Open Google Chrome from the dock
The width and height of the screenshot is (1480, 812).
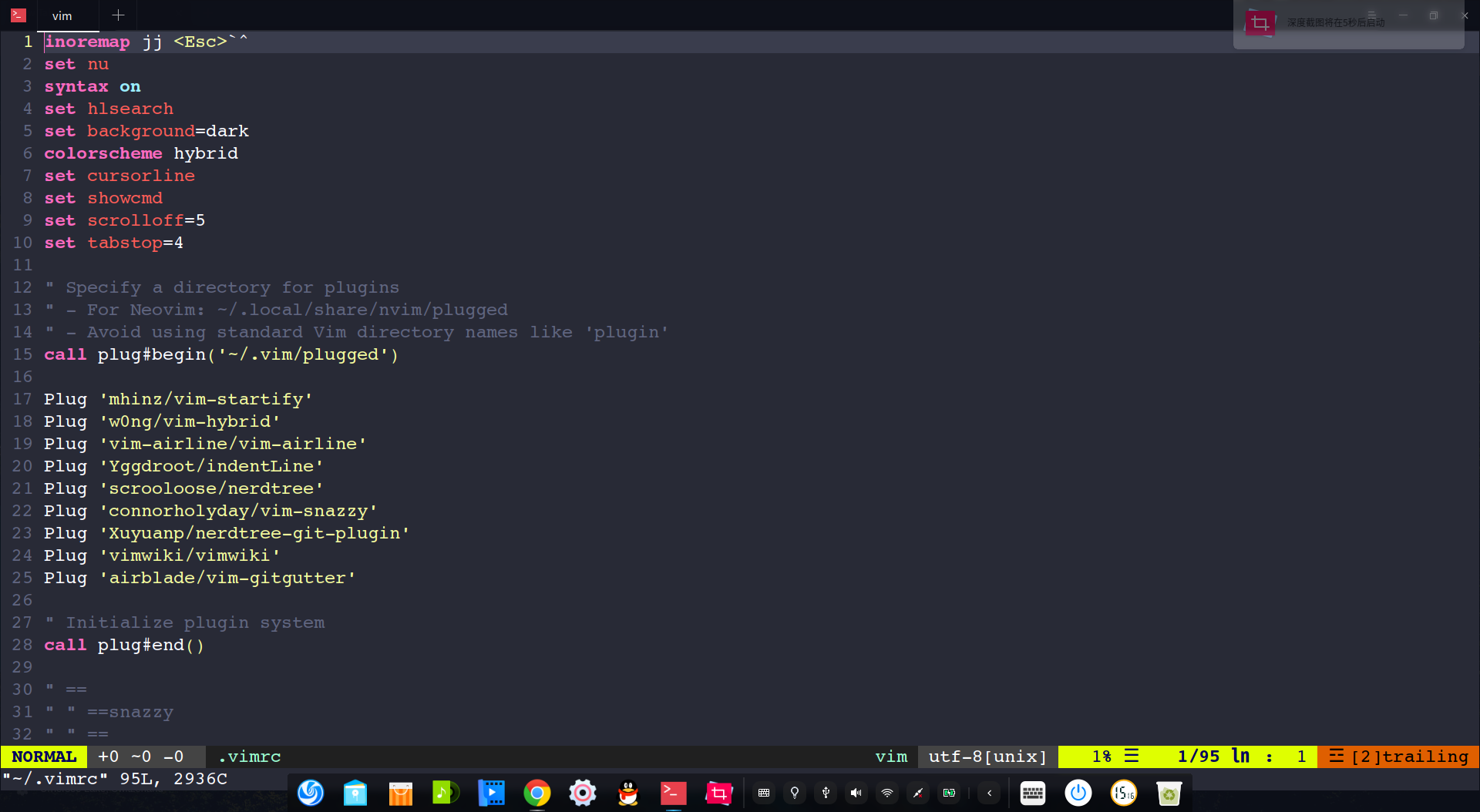click(x=536, y=793)
